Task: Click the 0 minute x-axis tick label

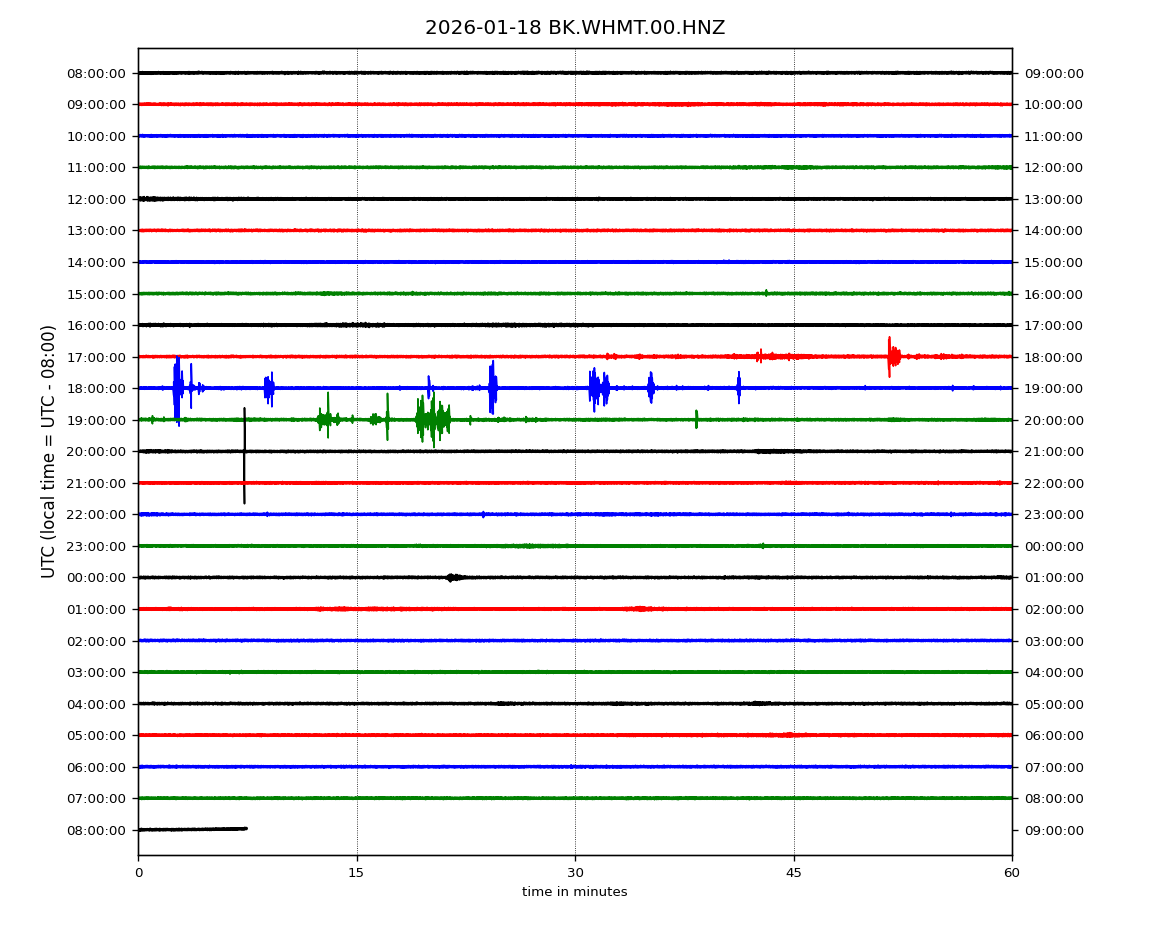Action: click(x=138, y=873)
